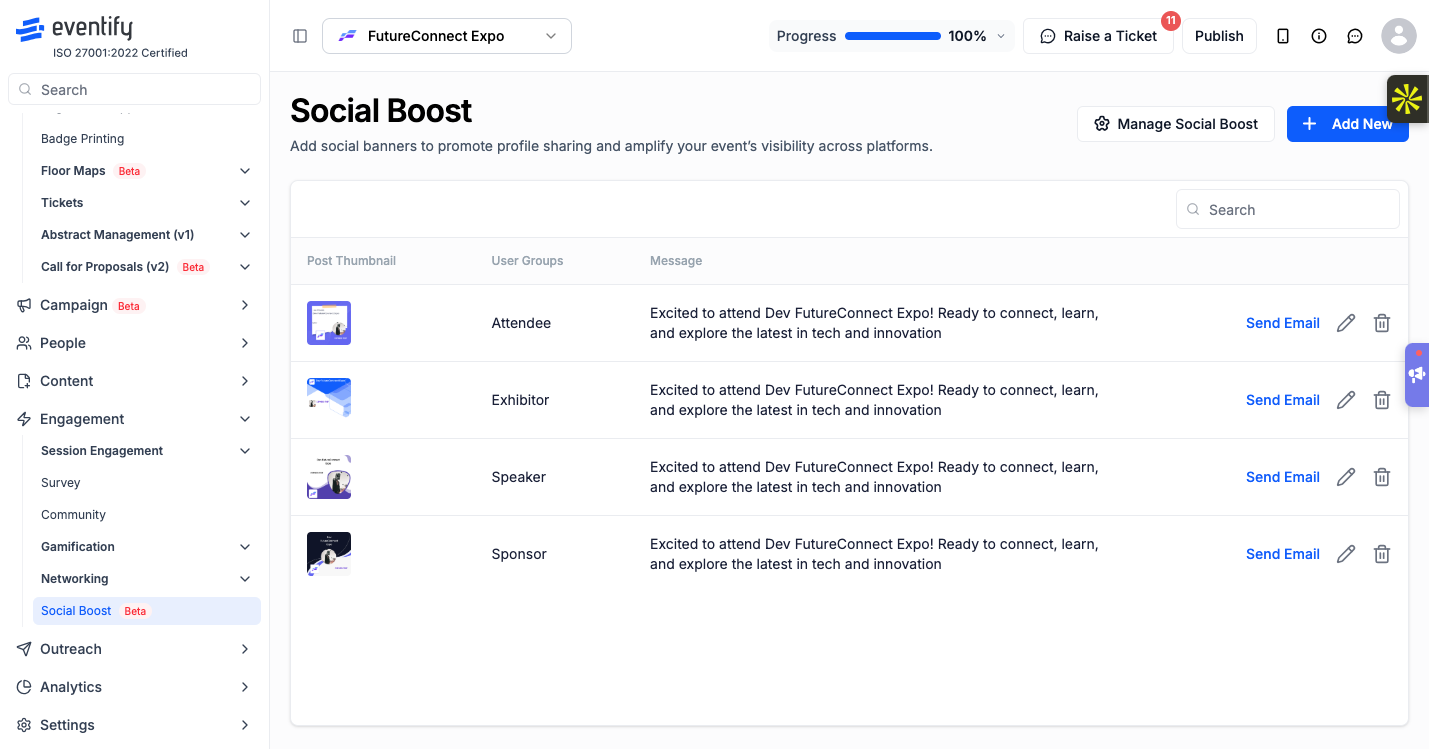Open the Speaker post thumbnail
1429x749 pixels.
click(x=329, y=477)
